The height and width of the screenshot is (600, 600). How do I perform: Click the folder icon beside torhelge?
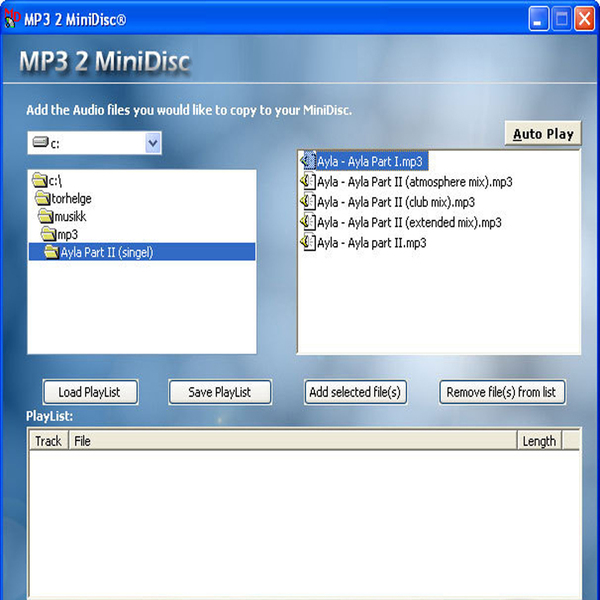43,198
